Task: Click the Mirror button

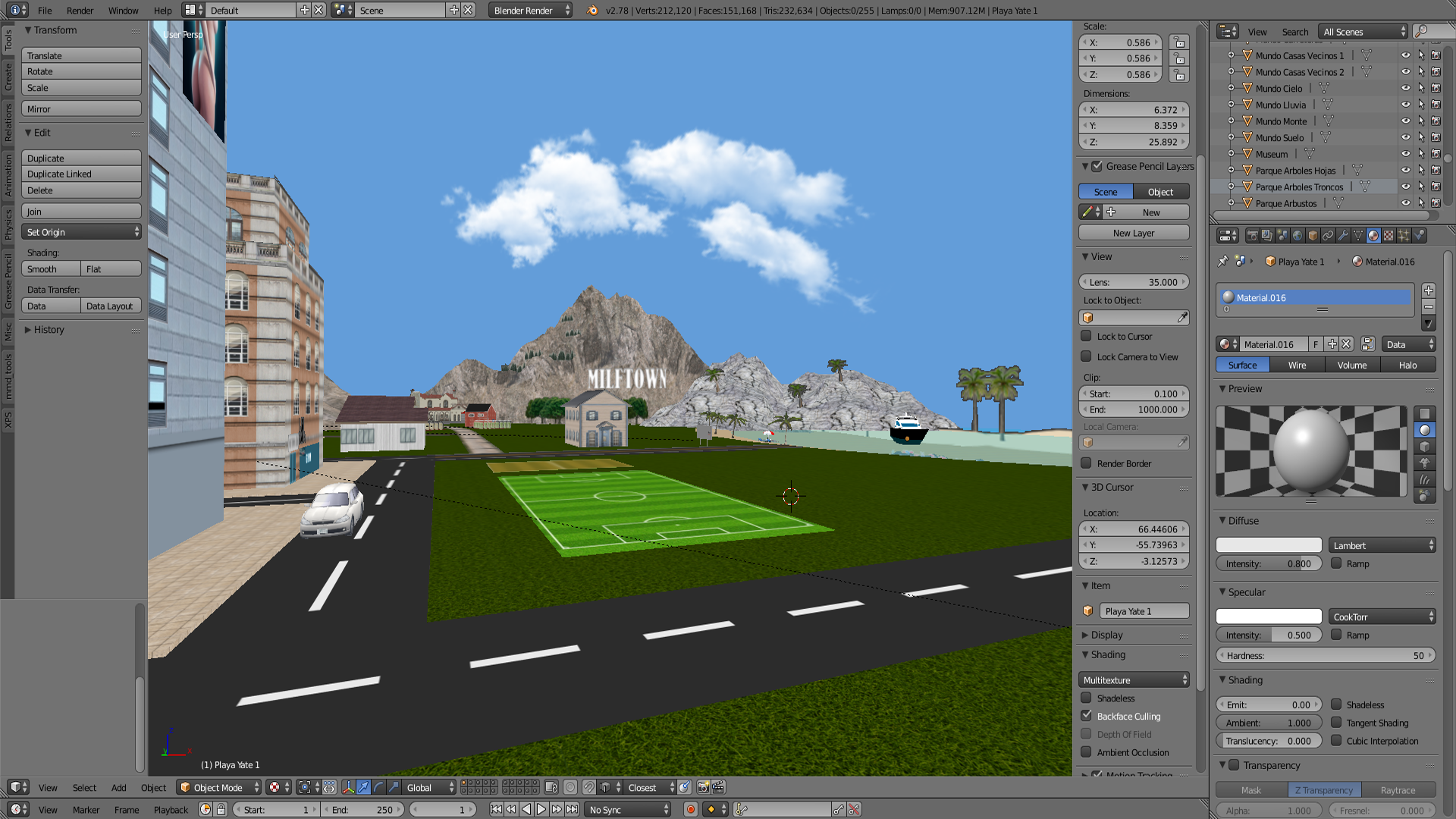Action: pyautogui.click(x=82, y=109)
